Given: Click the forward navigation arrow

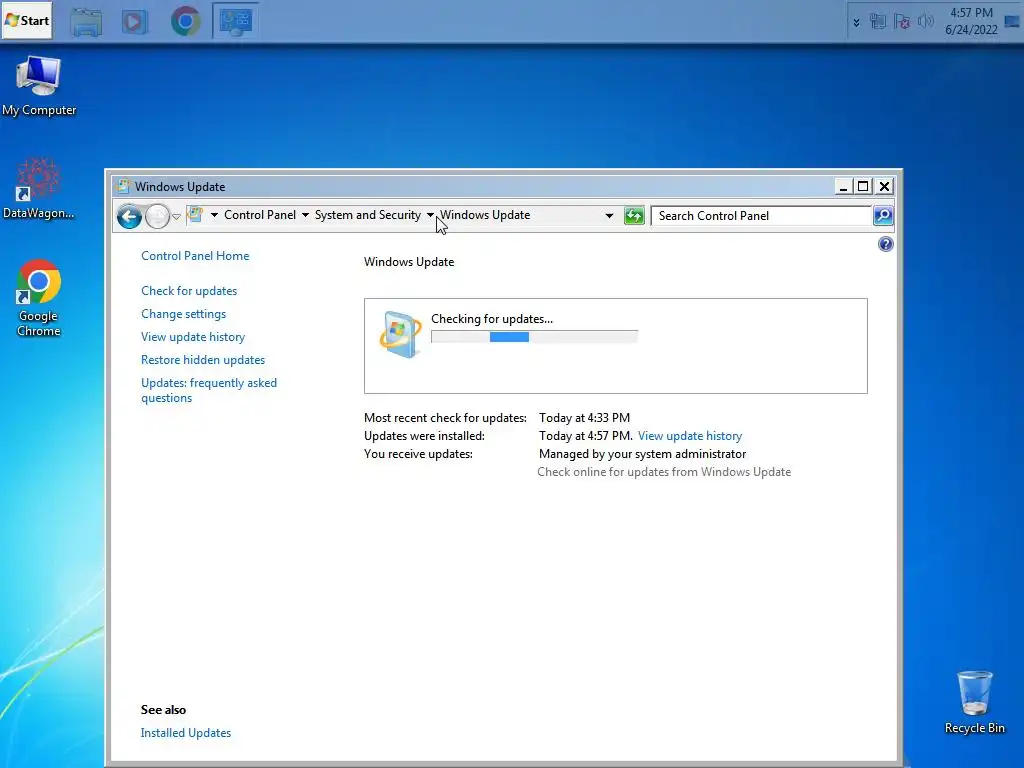Looking at the screenshot, I should click(x=157, y=216).
